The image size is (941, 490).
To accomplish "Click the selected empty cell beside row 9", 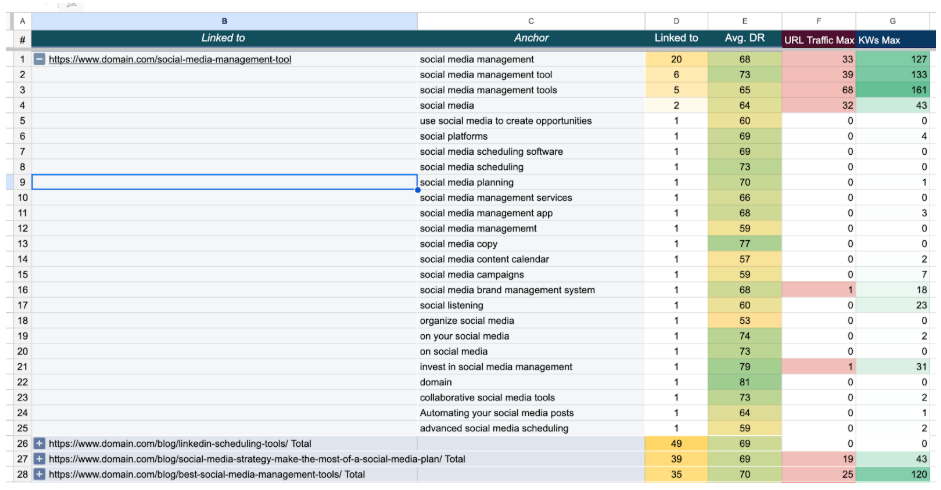I will [x=224, y=183].
